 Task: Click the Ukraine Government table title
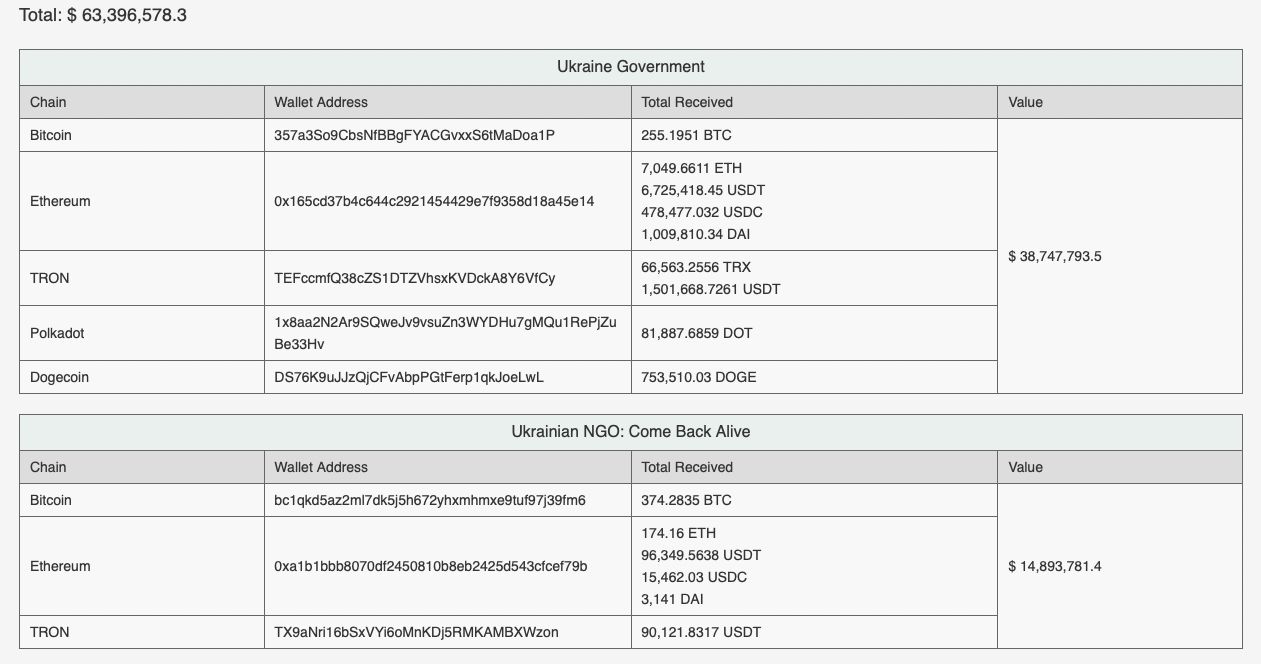tap(630, 67)
